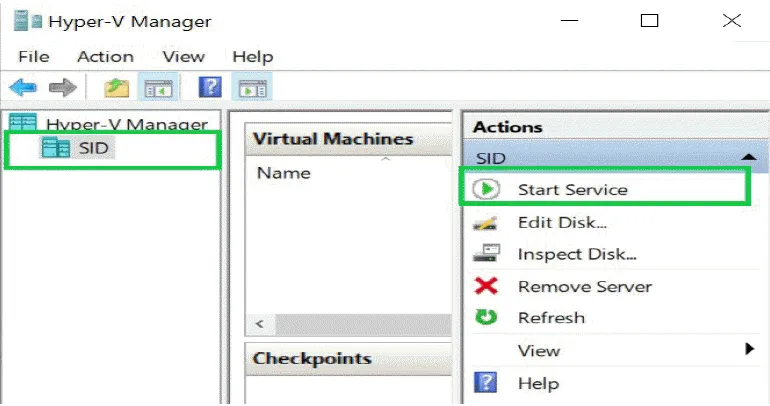770x406 pixels.
Task: Click the gray Forward arrow toolbar icon
Action: click(x=63, y=87)
